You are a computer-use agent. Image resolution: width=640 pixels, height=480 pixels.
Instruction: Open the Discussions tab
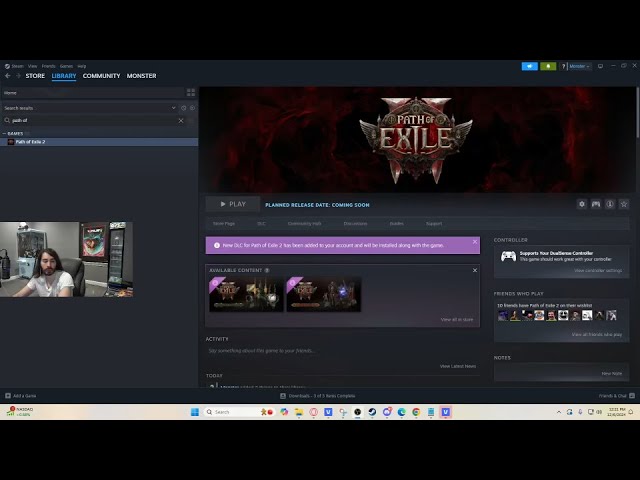pos(356,224)
